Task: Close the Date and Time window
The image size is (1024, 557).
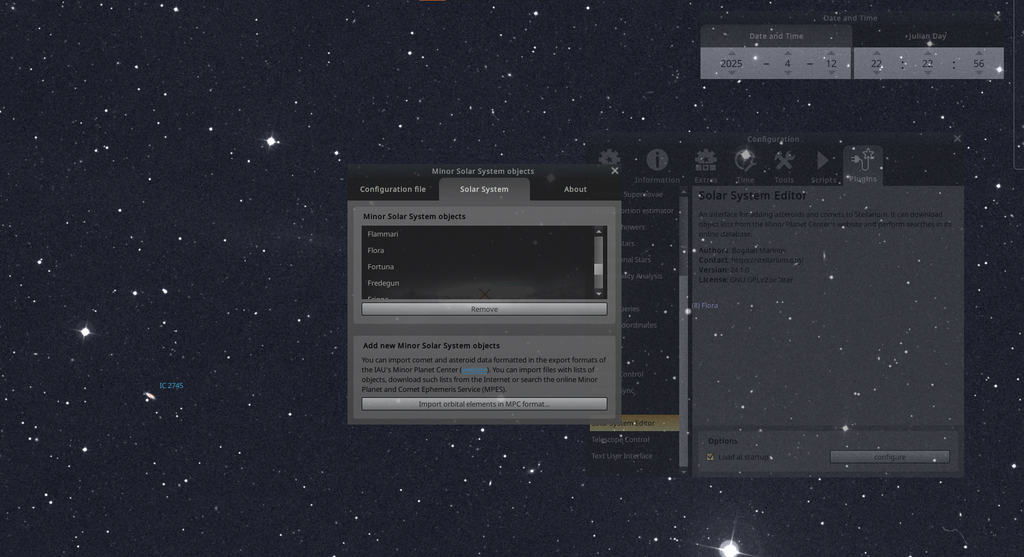Action: tap(997, 18)
